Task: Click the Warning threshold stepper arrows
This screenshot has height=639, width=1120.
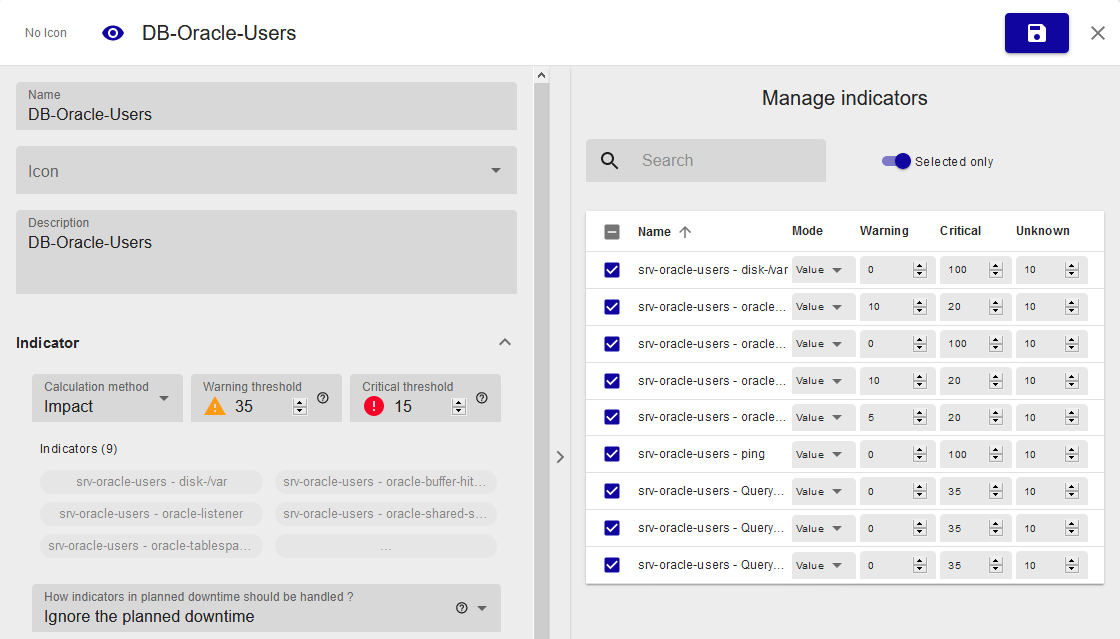Action: [299, 406]
